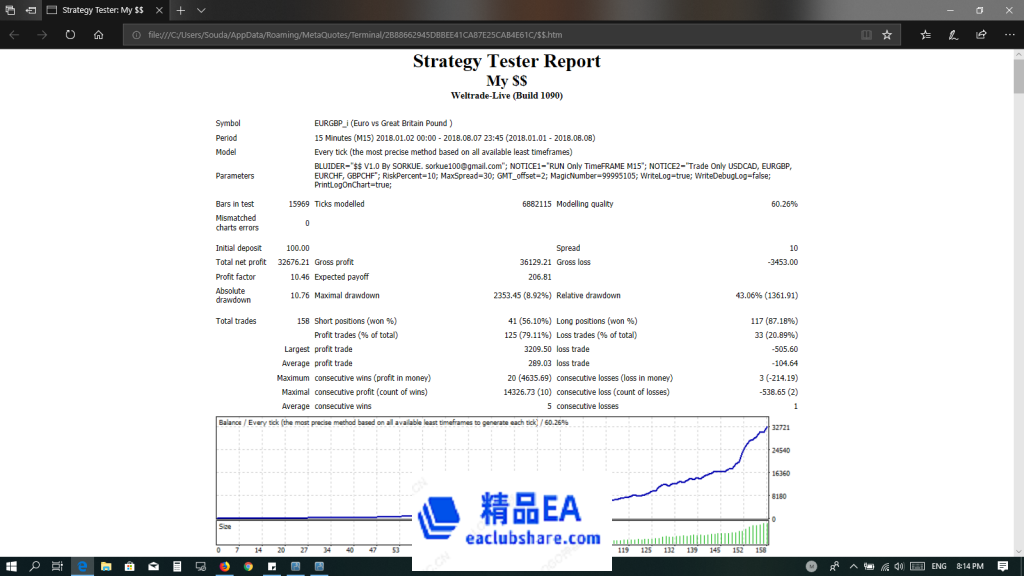The image size is (1024, 576).
Task: Toggle reading view in the address bar
Action: click(x=869, y=33)
